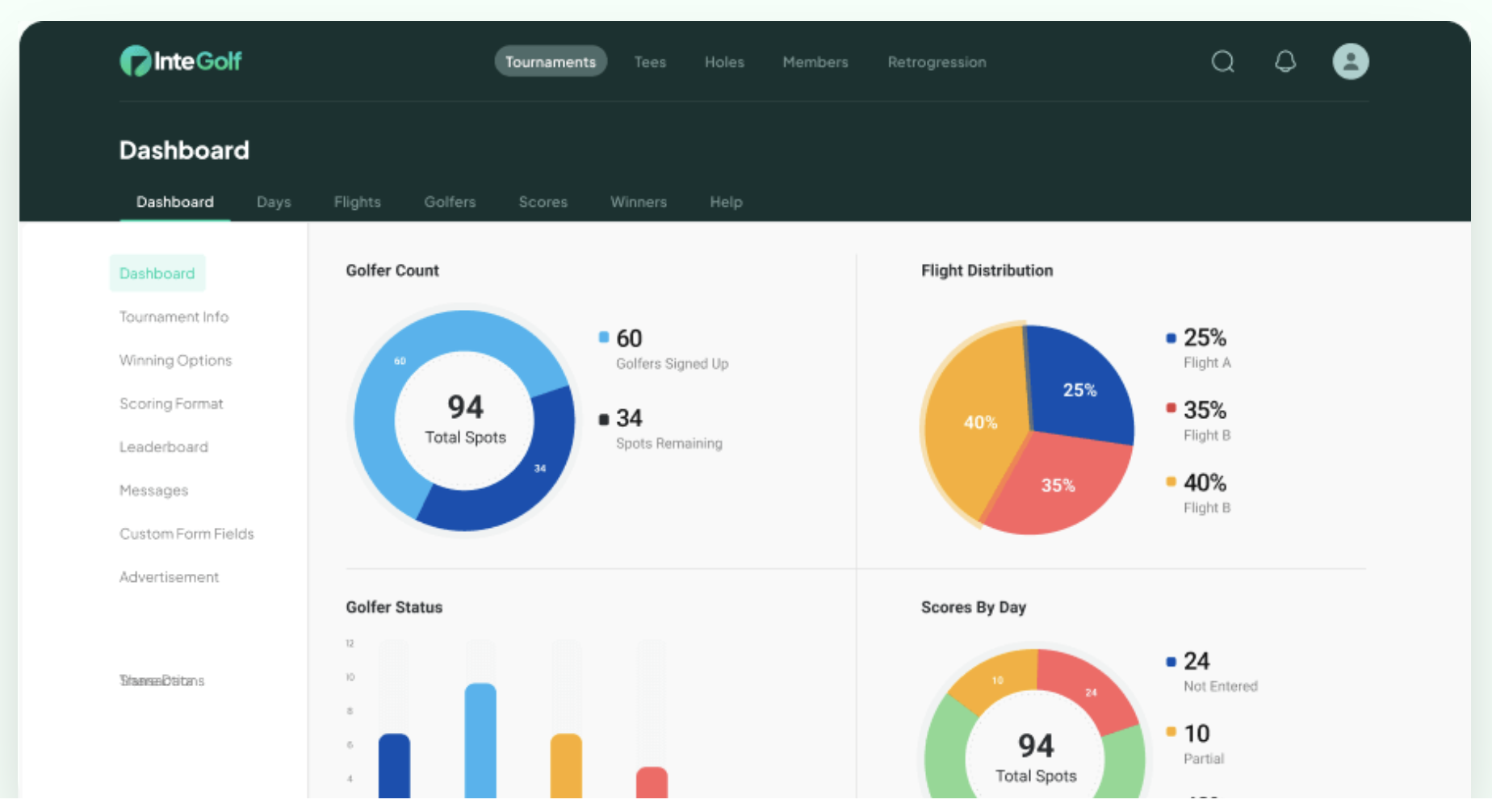Open Messages in sidebar

153,491
